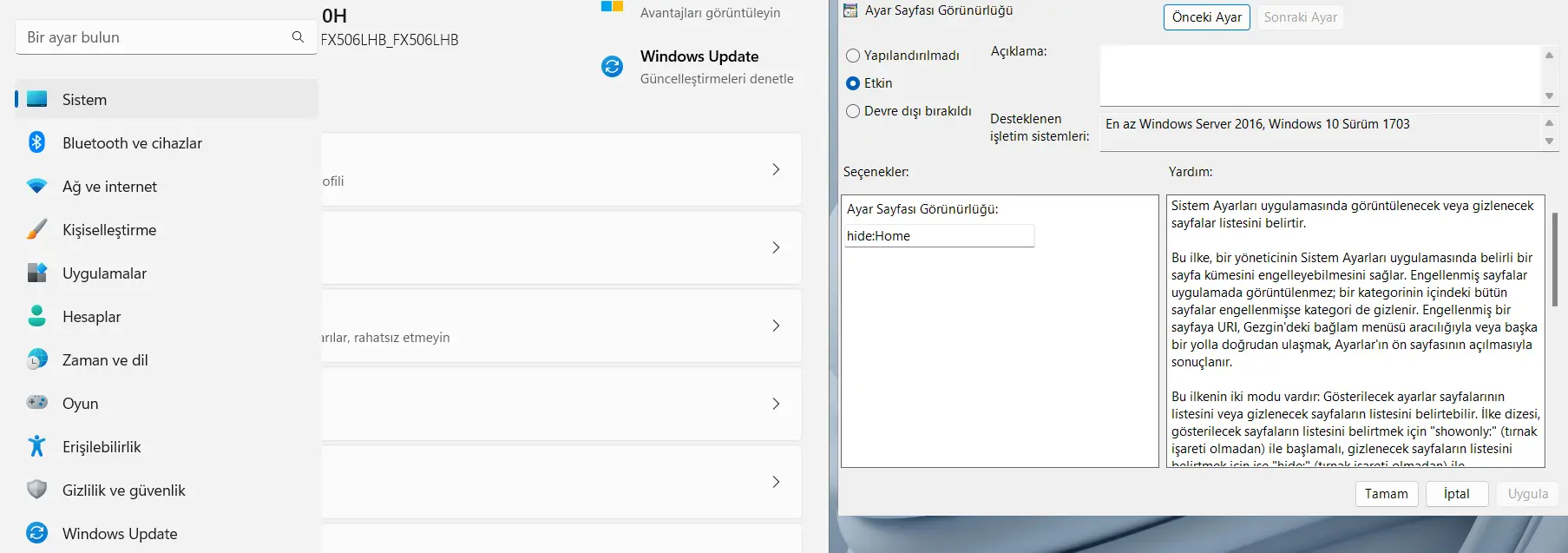The width and height of the screenshot is (1568, 553).
Task: Go to Ağ ve internet settings
Action: pyautogui.click(x=167, y=186)
